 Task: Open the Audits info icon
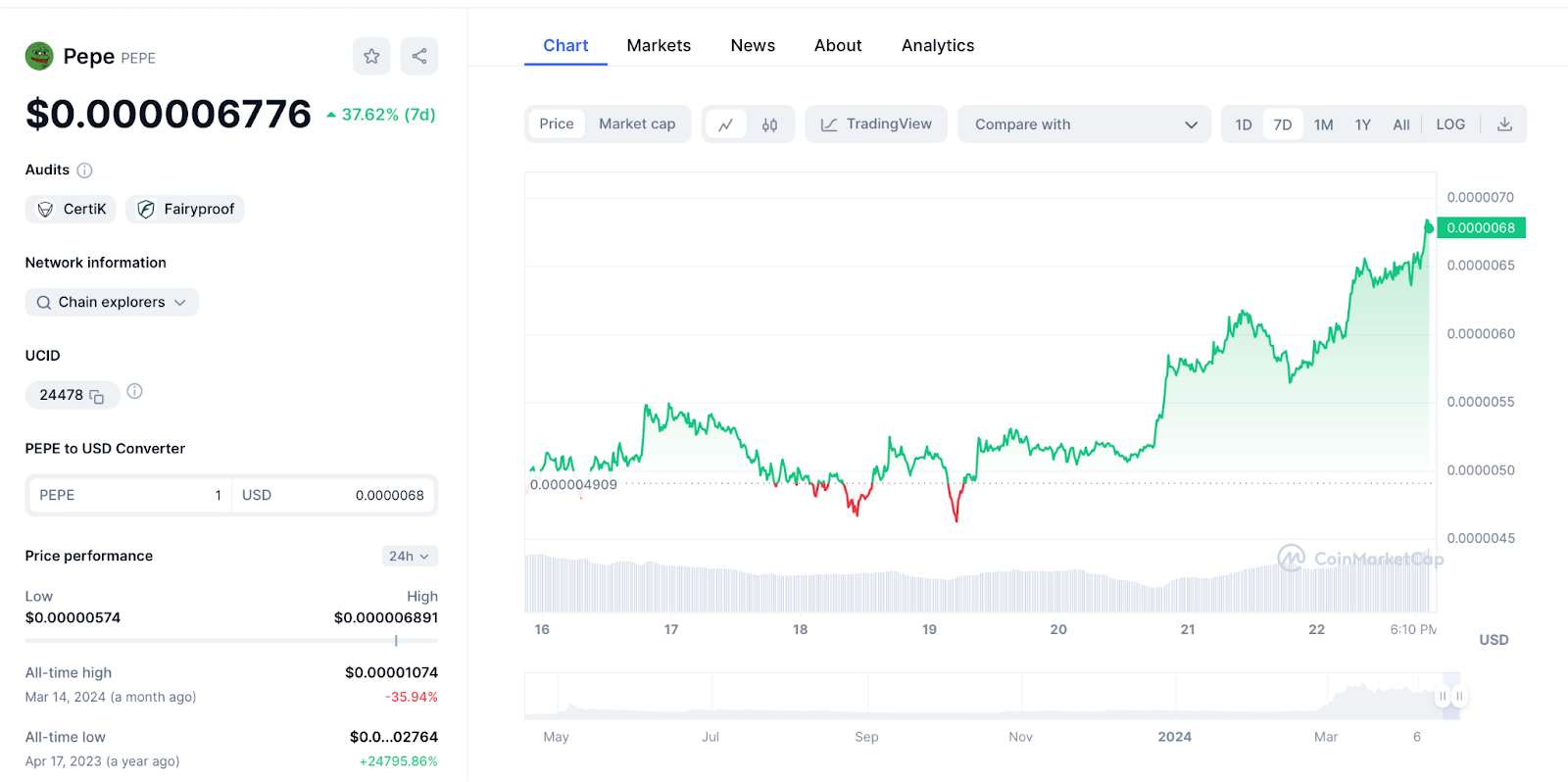[x=85, y=171]
